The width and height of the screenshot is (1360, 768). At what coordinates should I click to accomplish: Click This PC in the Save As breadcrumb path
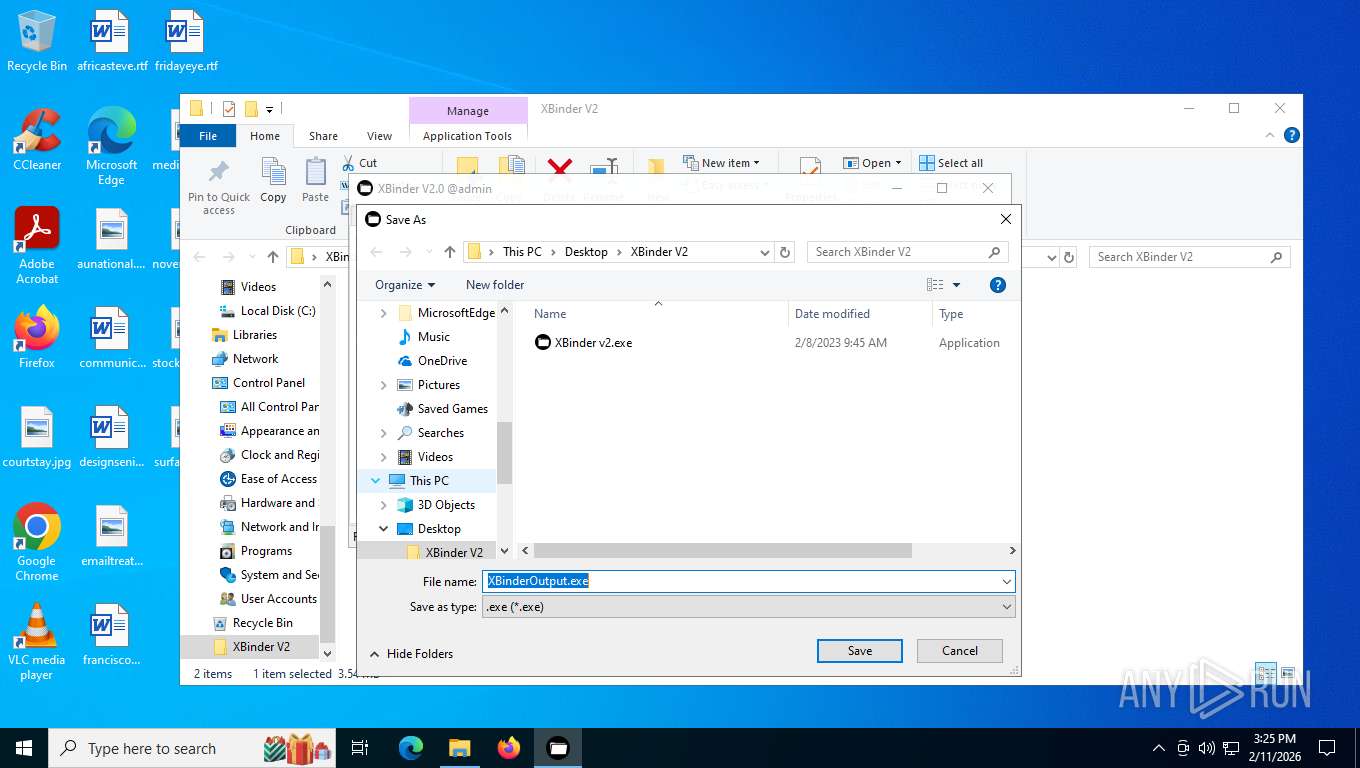click(x=522, y=252)
